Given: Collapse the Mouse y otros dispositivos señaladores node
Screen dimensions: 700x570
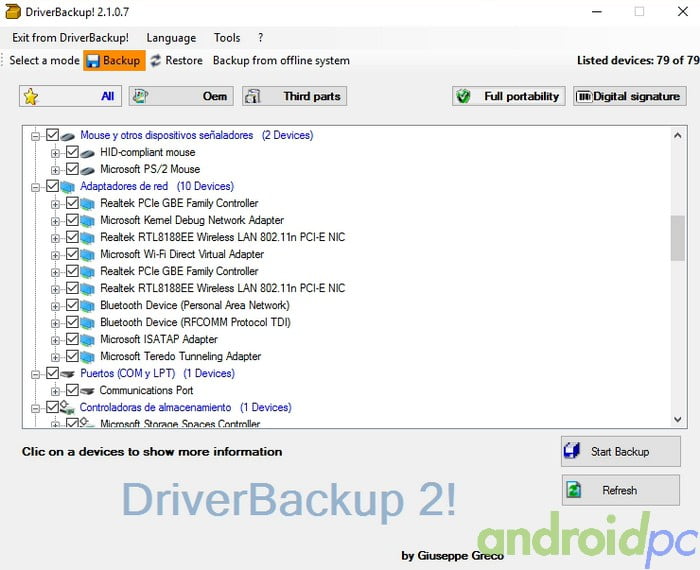Looking at the screenshot, I should coord(35,136).
